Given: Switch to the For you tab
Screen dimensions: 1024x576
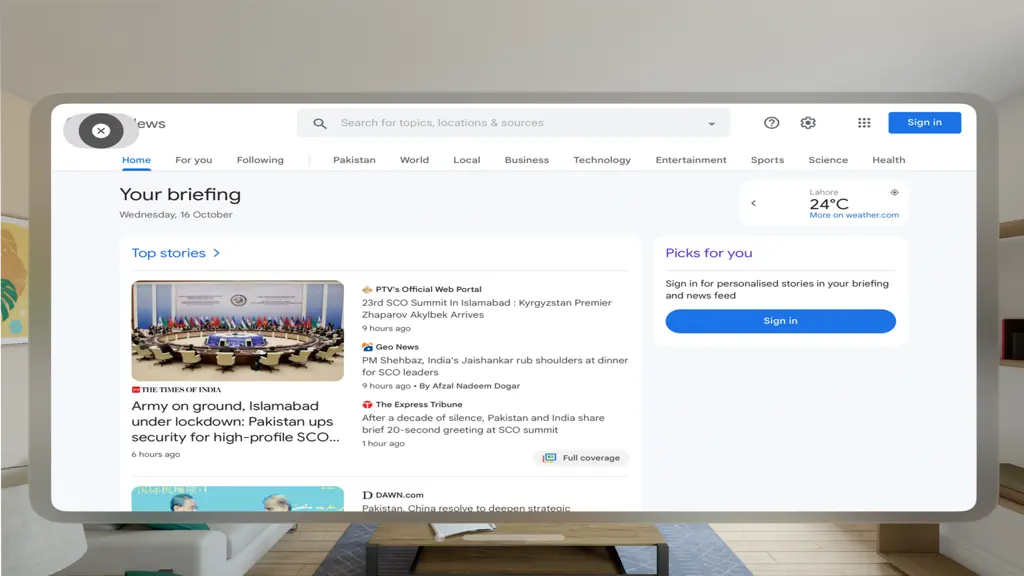Looking at the screenshot, I should 193,160.
